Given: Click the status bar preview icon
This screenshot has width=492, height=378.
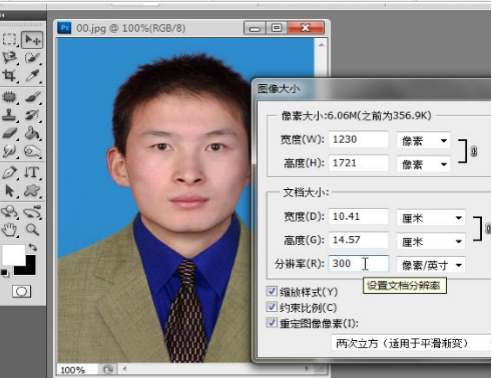Looking at the screenshot, I should coord(108,369).
